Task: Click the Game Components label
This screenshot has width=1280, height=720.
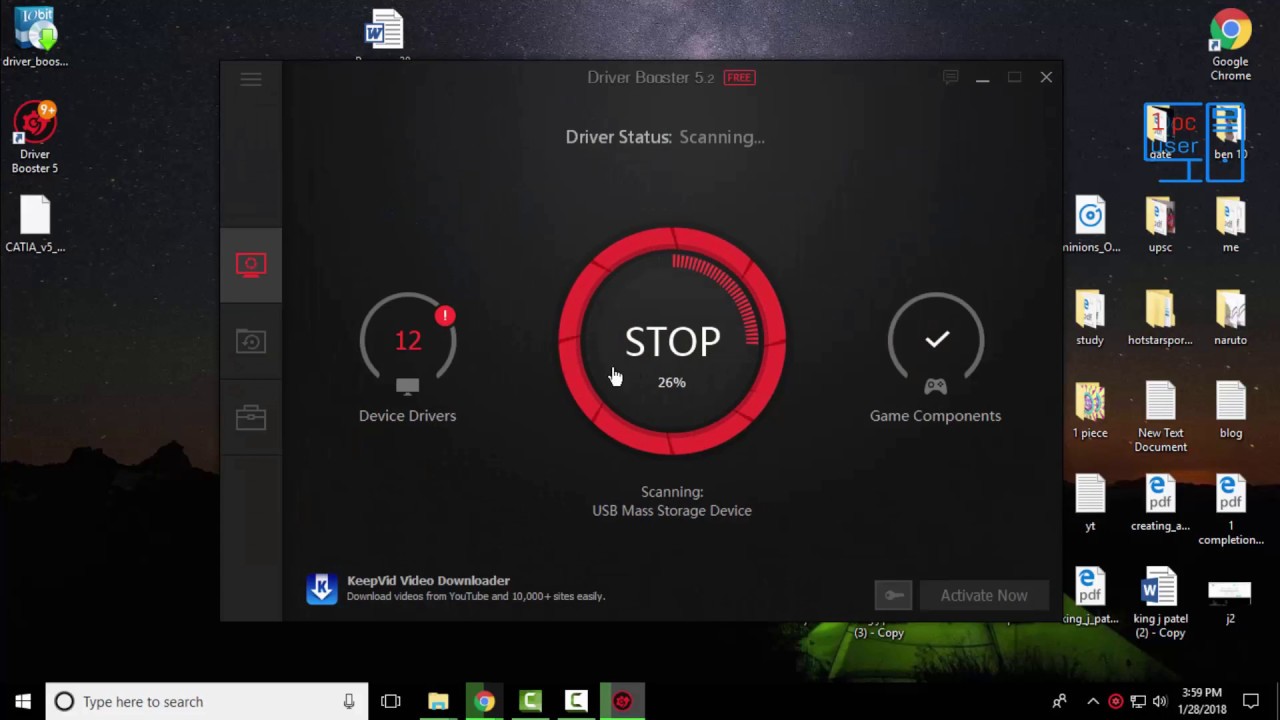Action: tap(935, 416)
